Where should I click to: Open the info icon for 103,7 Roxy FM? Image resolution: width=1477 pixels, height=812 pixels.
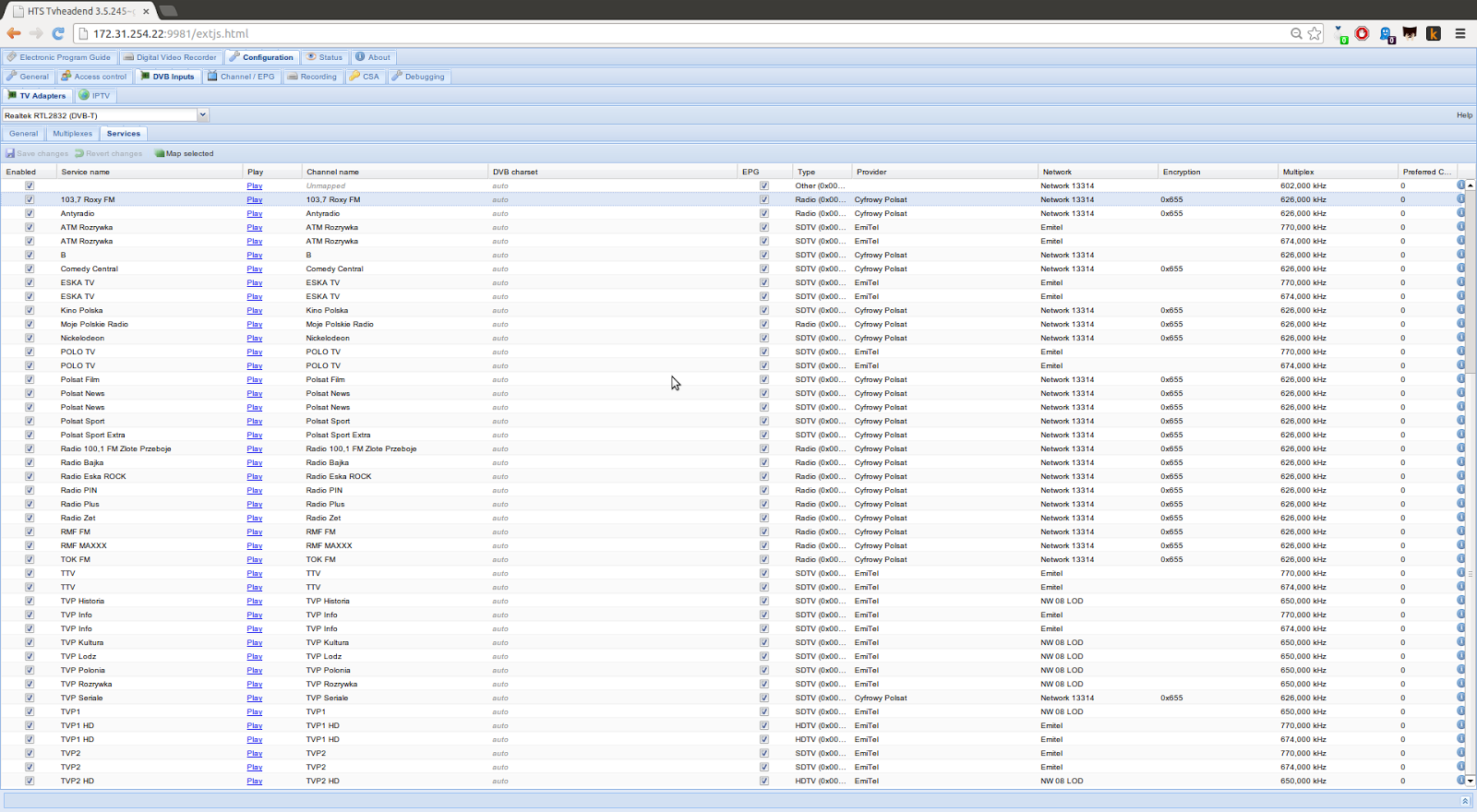[1460, 199]
